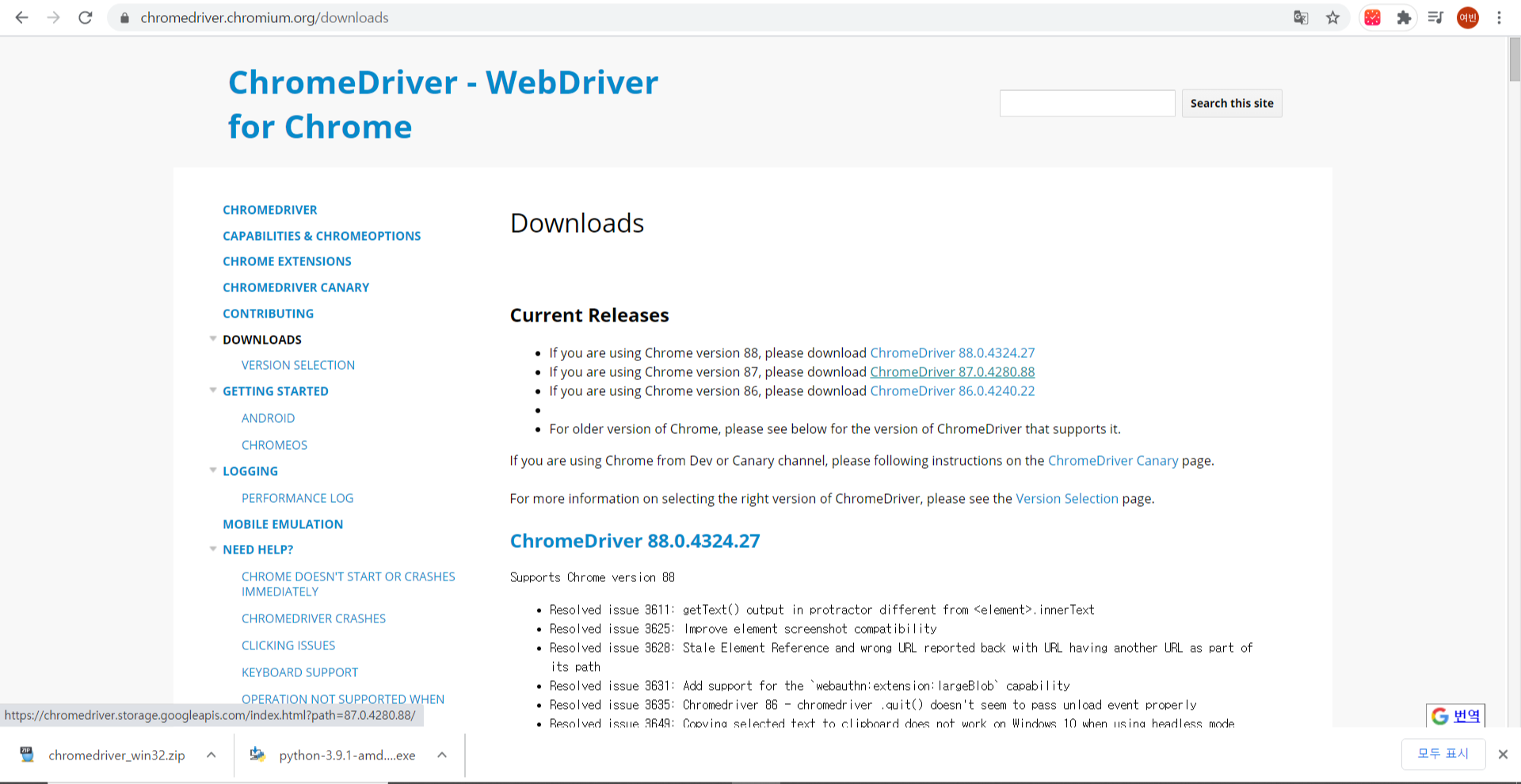Click the 번역 translate link
The width and height of the screenshot is (1521, 784).
(x=1466, y=716)
